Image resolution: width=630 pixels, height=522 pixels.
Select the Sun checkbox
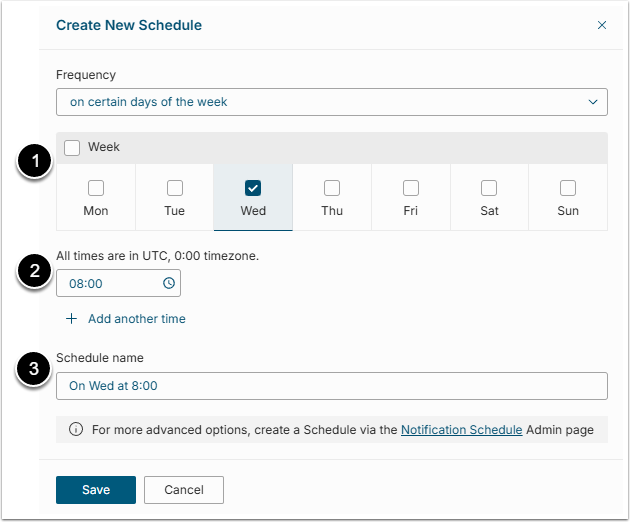(568, 187)
